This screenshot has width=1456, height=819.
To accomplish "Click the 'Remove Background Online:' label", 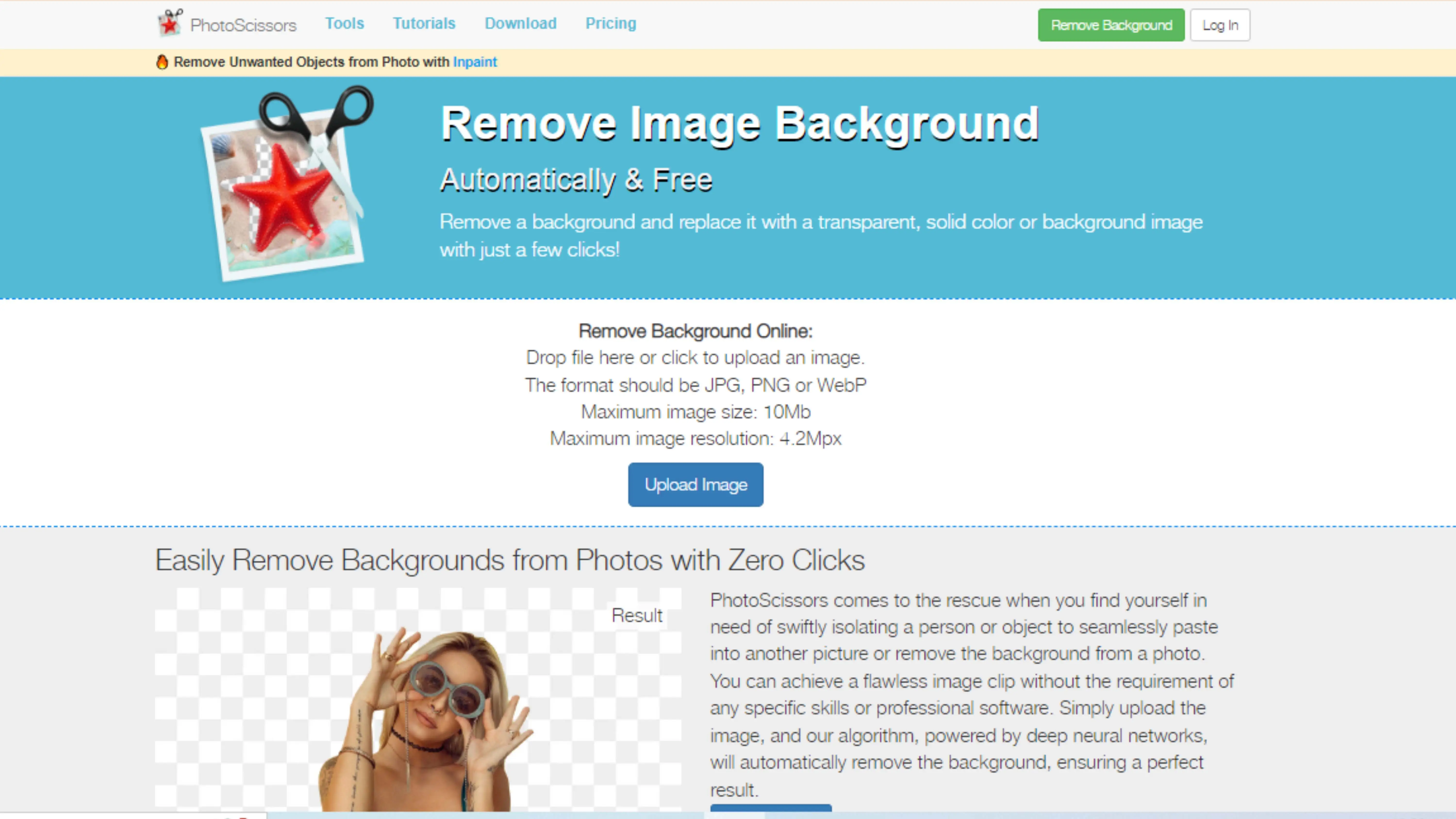I will (696, 331).
